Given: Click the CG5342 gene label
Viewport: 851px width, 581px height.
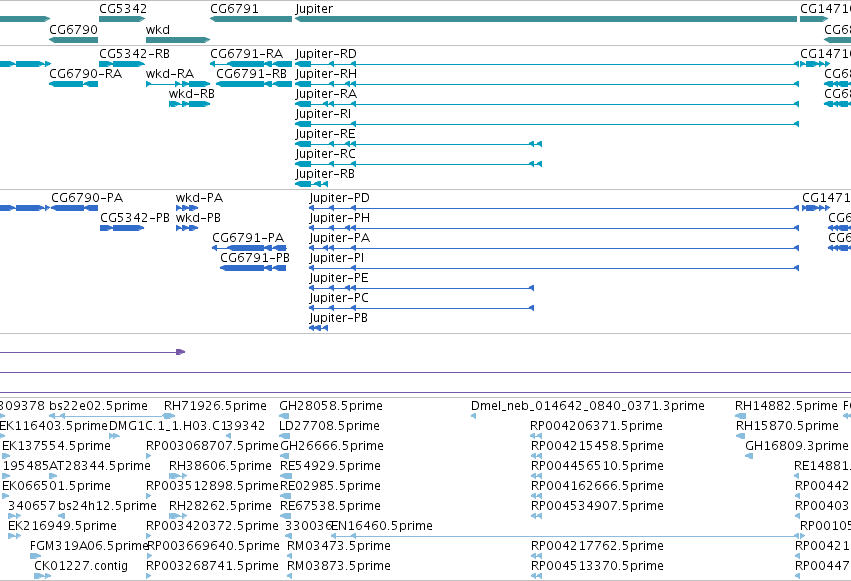Looking at the screenshot, I should click(123, 9).
